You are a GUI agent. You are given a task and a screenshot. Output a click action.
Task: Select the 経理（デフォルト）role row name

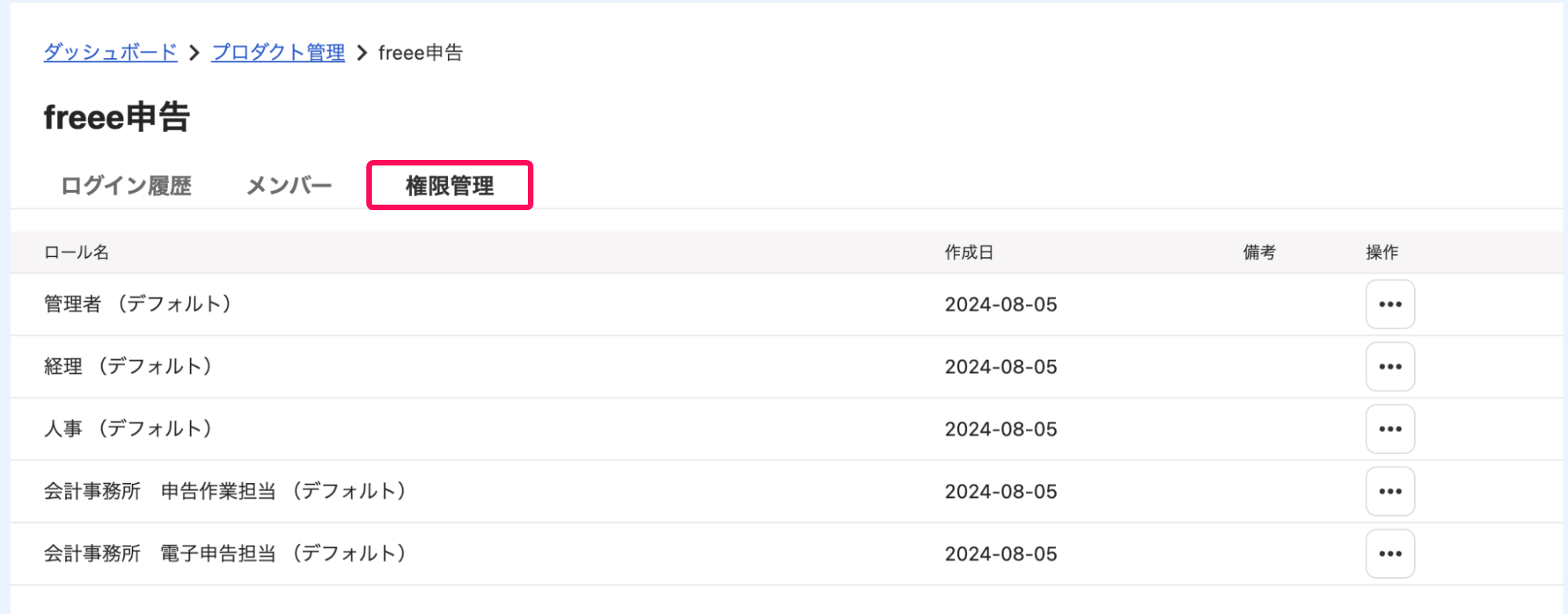click(x=129, y=366)
